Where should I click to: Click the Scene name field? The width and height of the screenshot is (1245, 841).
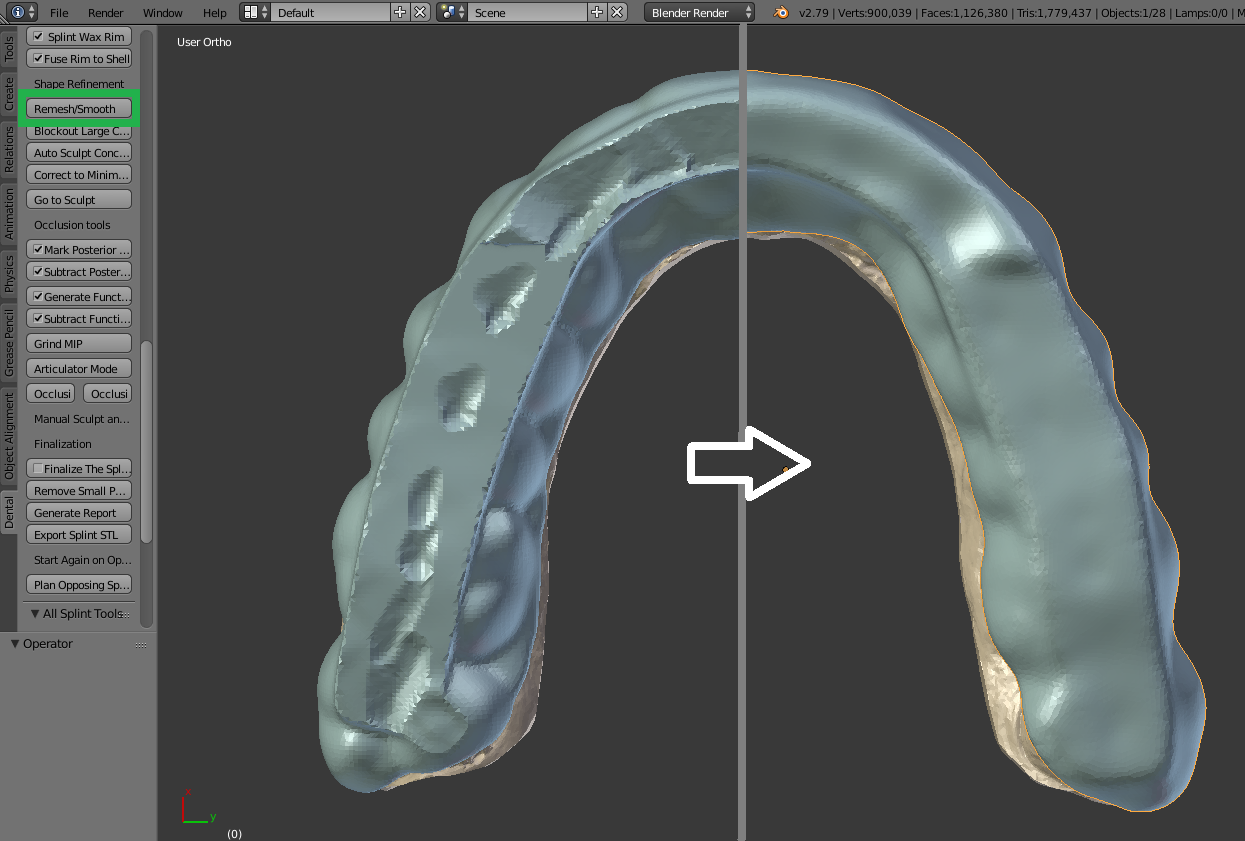tap(527, 13)
